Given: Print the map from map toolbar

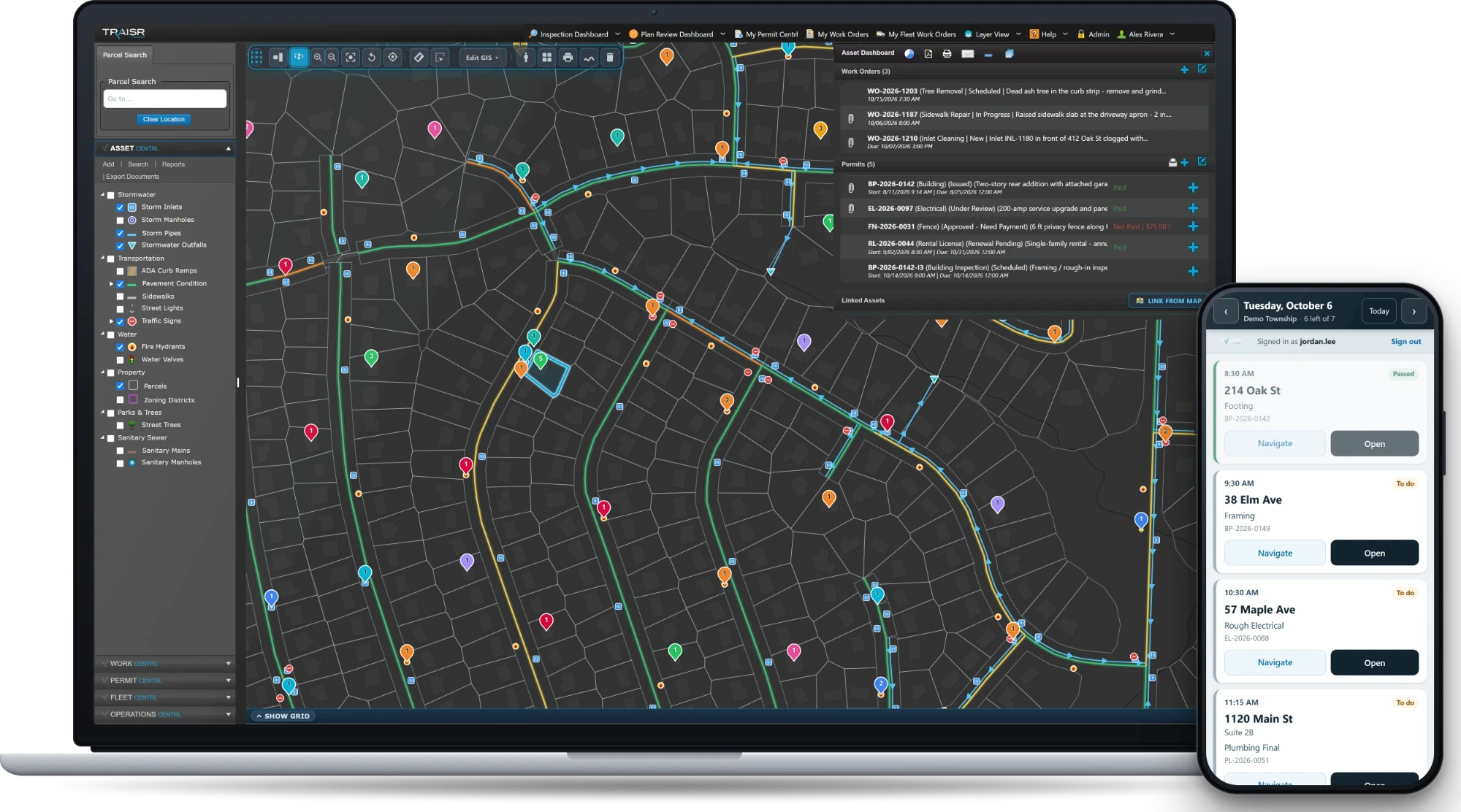Looking at the screenshot, I should tap(568, 57).
